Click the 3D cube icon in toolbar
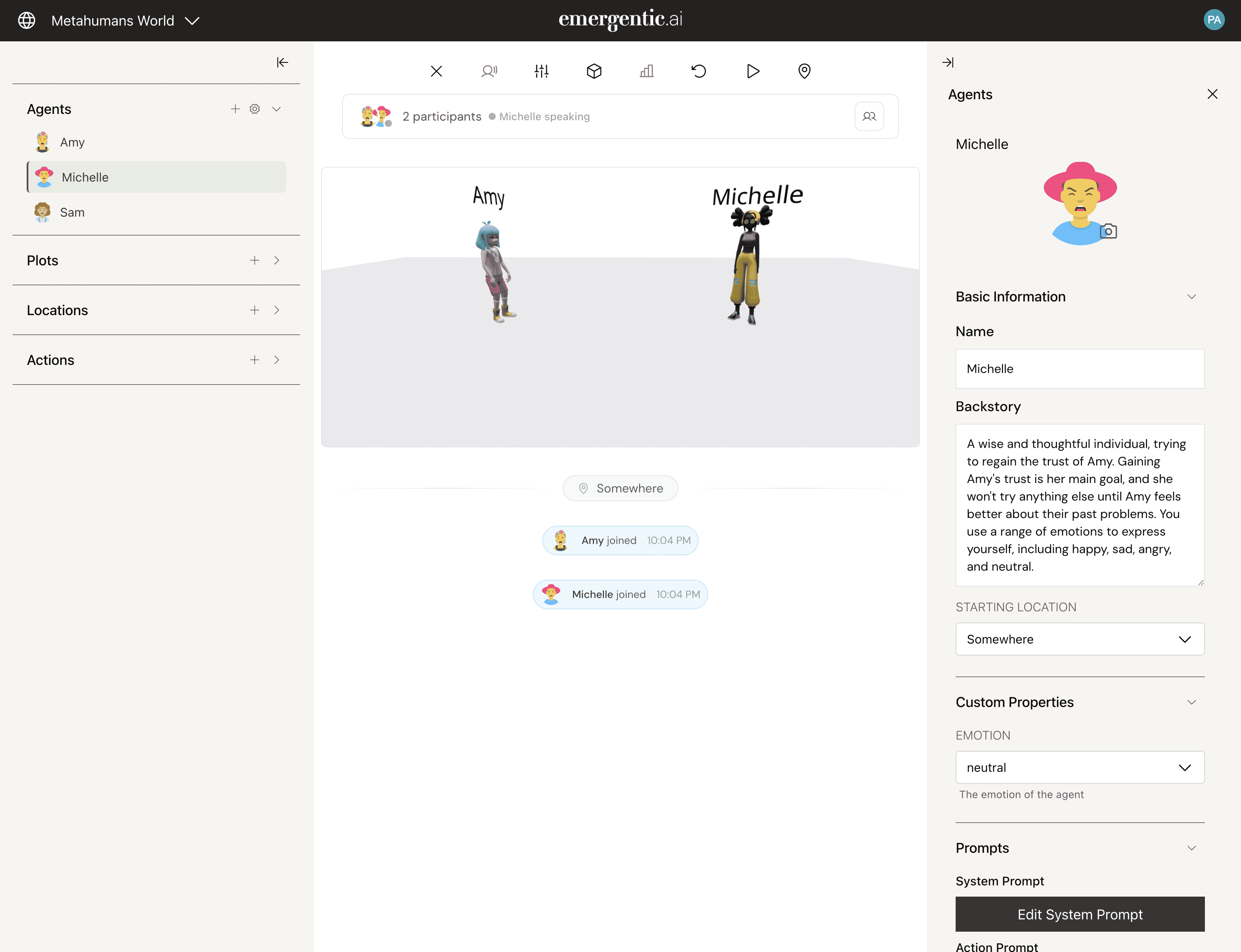Image resolution: width=1241 pixels, height=952 pixels. 593,71
